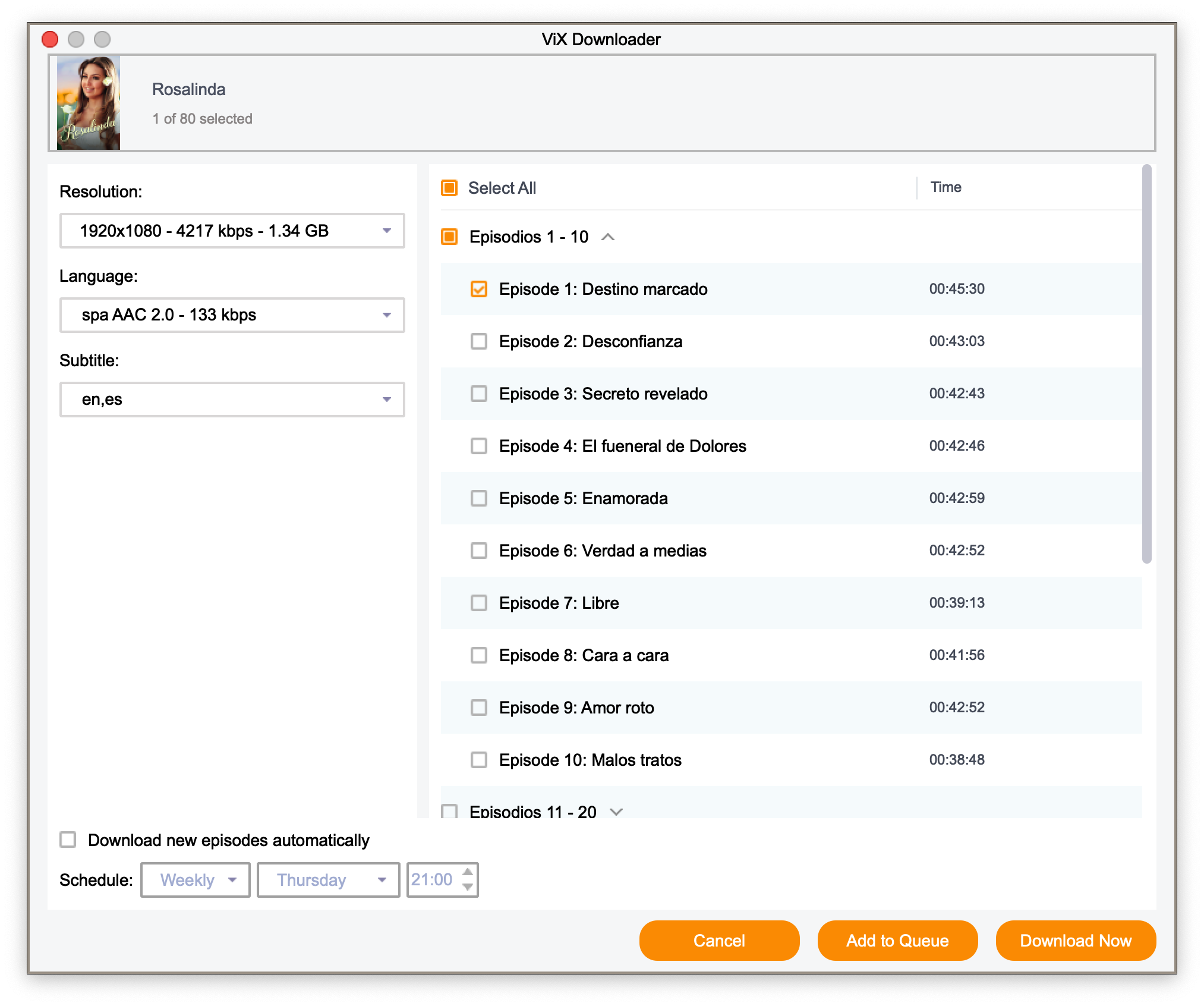Open the Resolution dropdown
This screenshot has height=1006, width=1204.
coord(232,231)
